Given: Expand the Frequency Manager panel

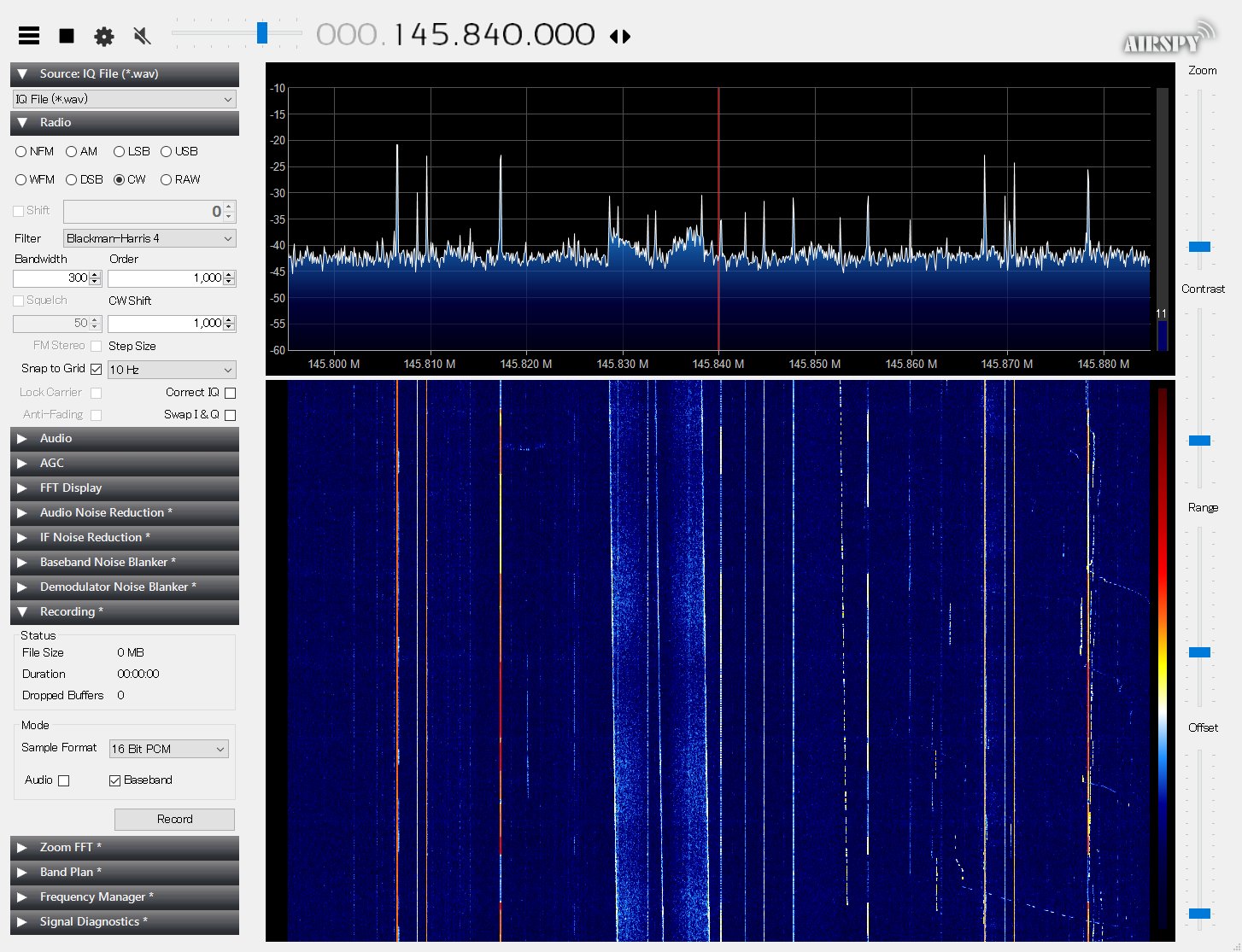Looking at the screenshot, I should coord(124,897).
